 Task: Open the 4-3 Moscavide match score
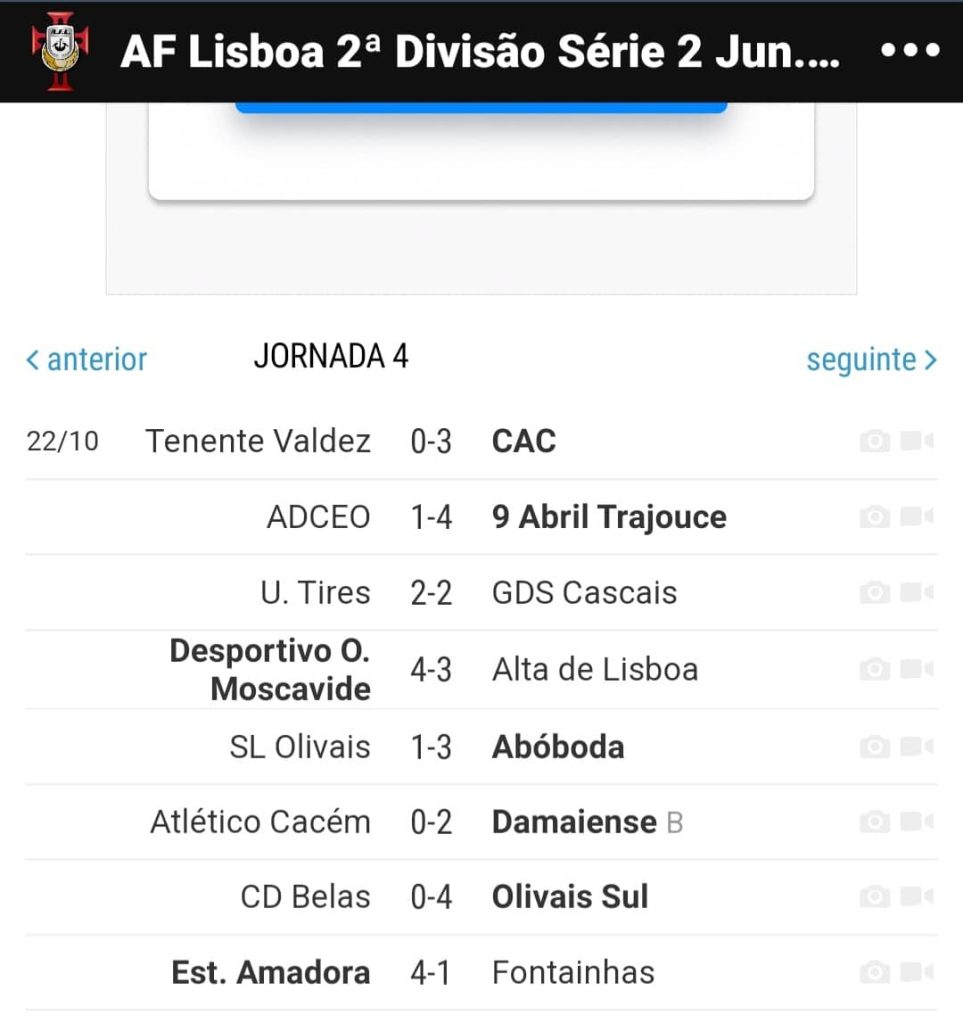coord(431,670)
